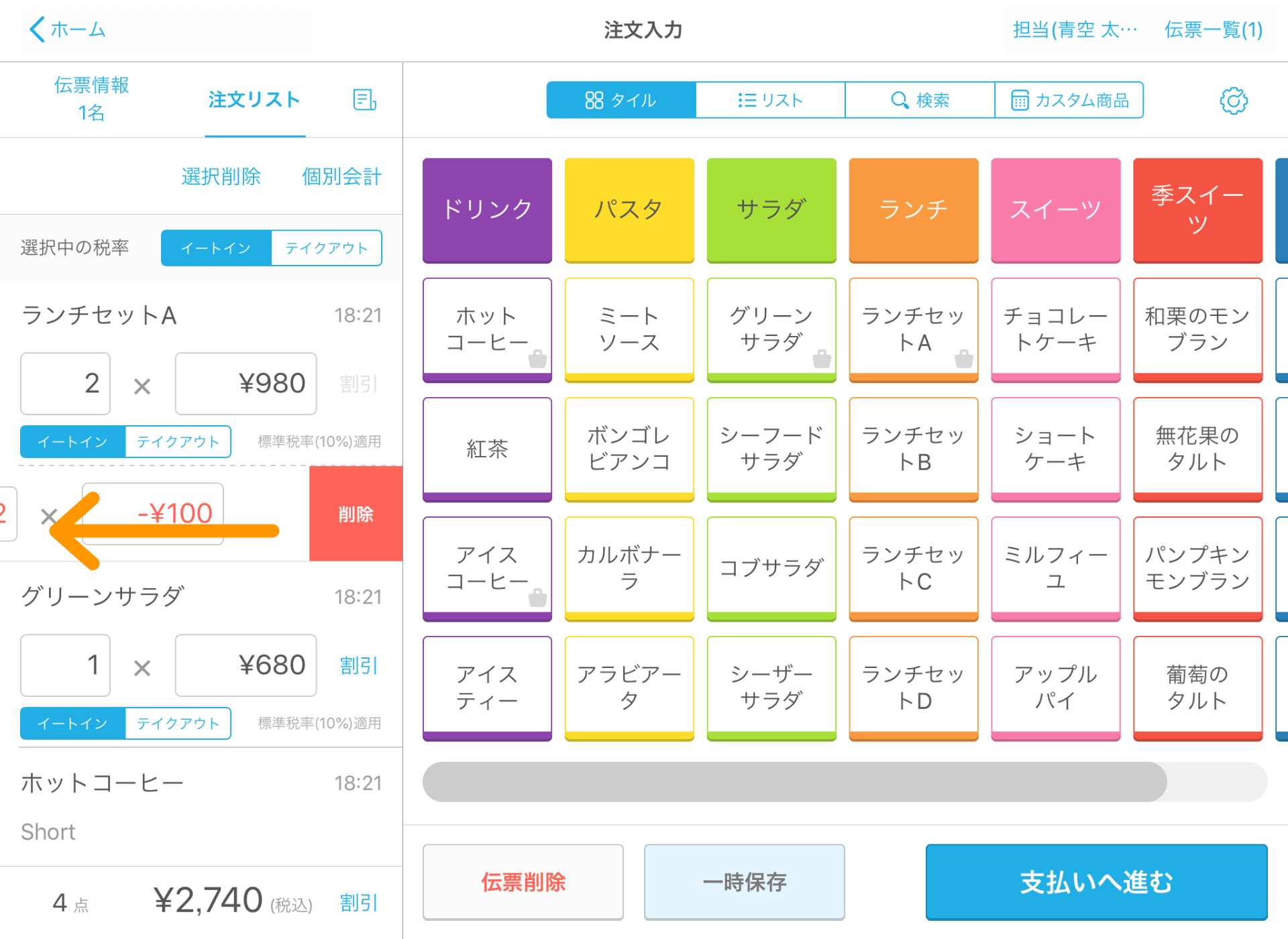This screenshot has width=1288, height=939.
Task: Add アラビアータ tile
Action: [x=629, y=687]
